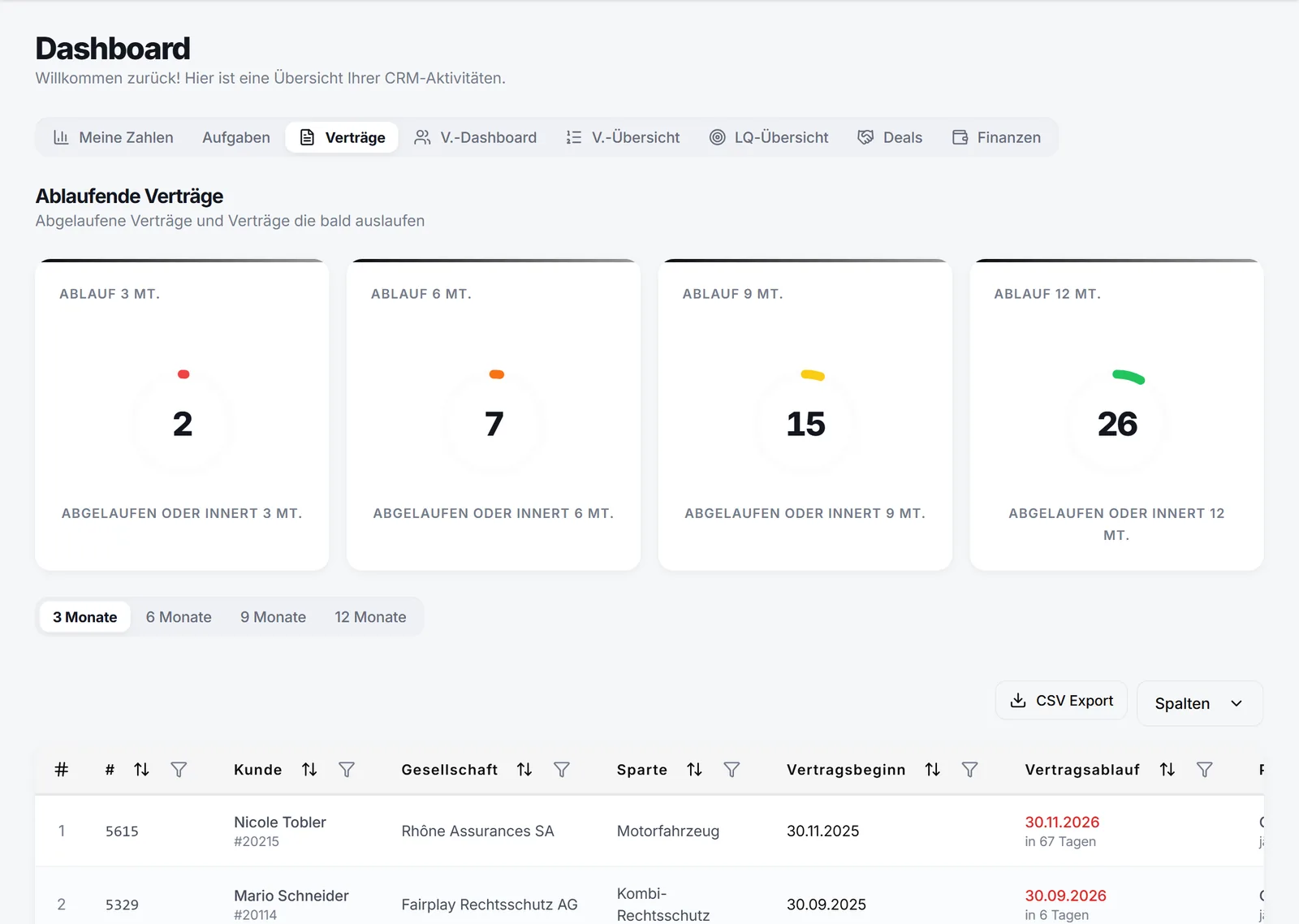The width and height of the screenshot is (1299, 924).
Task: Click contract number 5329
Action: 122,905
